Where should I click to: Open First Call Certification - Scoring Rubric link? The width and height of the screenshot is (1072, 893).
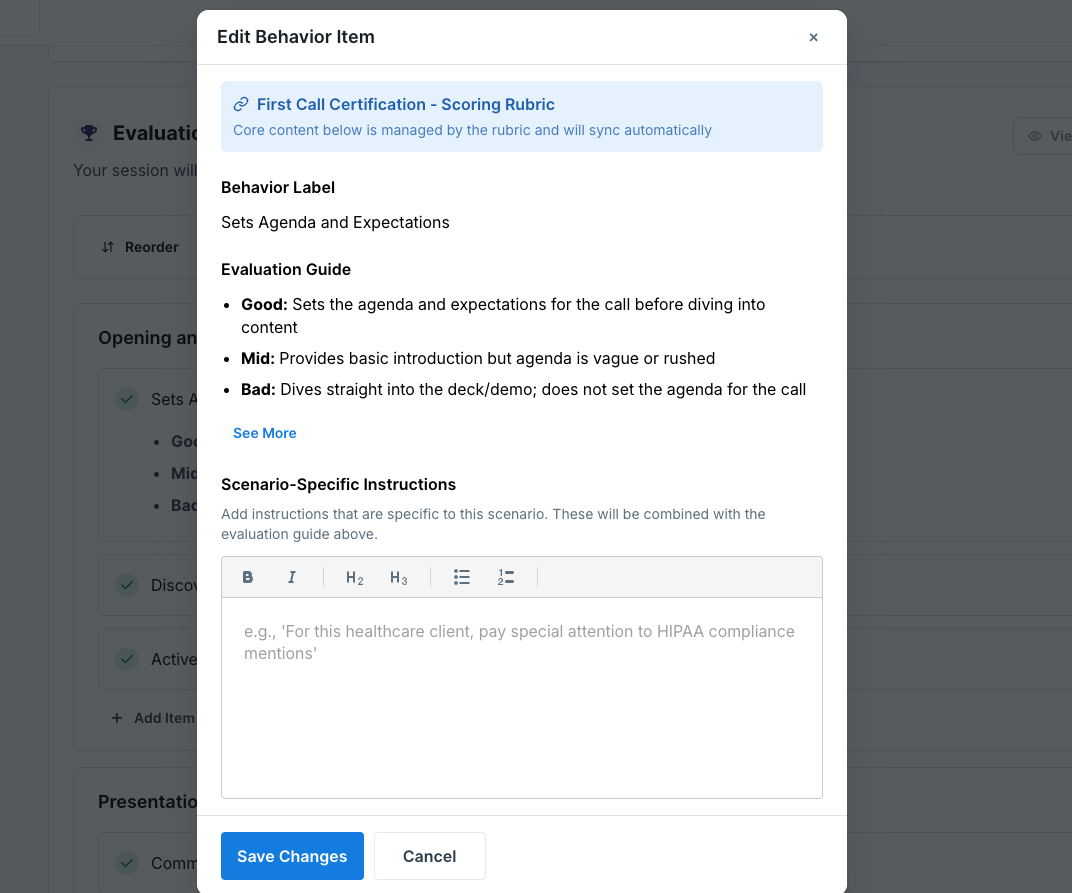pos(405,105)
